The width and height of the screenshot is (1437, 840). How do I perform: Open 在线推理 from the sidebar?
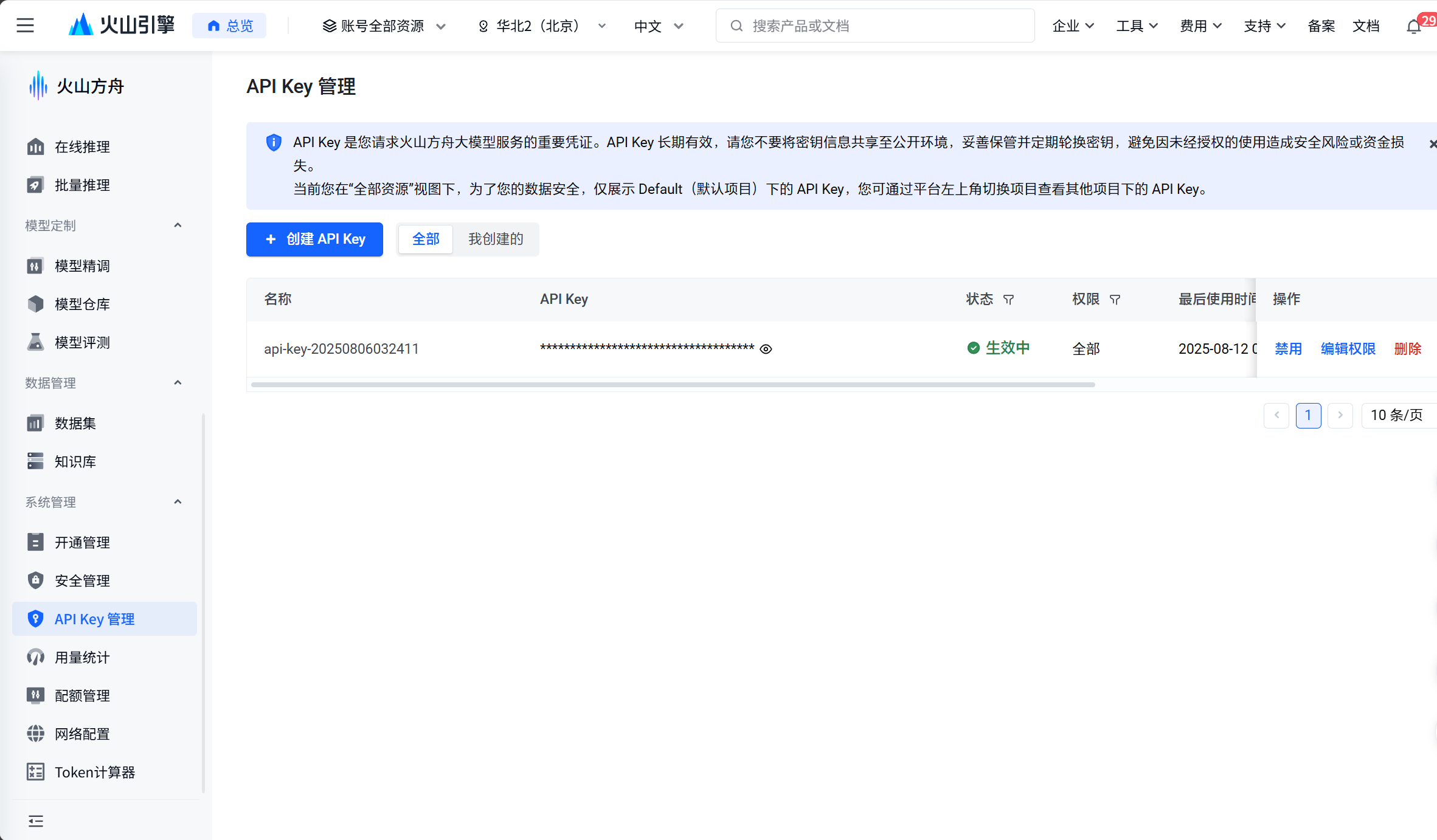click(x=82, y=146)
